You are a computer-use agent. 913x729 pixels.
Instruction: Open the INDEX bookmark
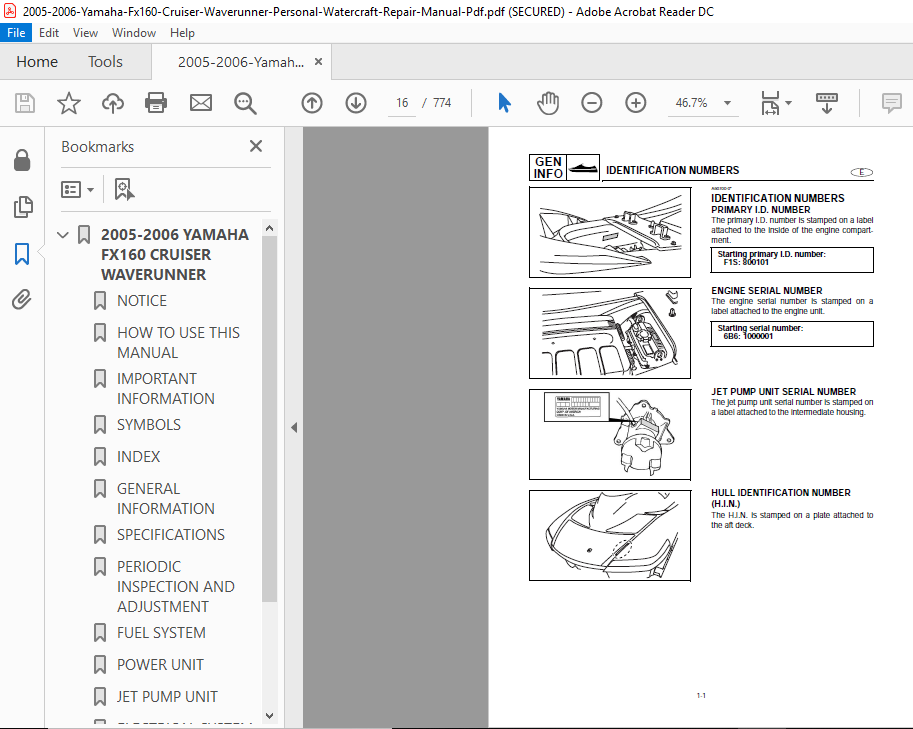point(138,456)
